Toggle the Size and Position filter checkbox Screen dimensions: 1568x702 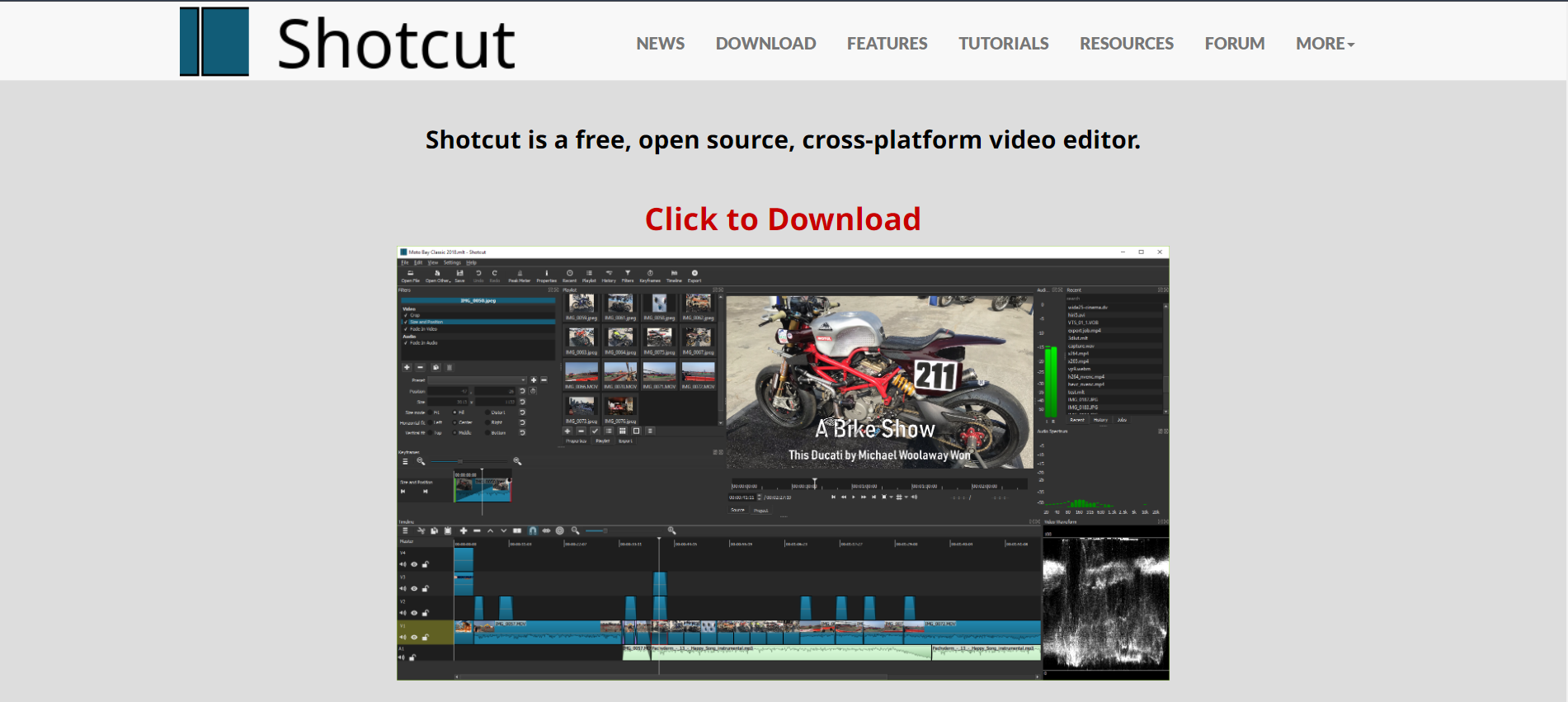coord(406,322)
